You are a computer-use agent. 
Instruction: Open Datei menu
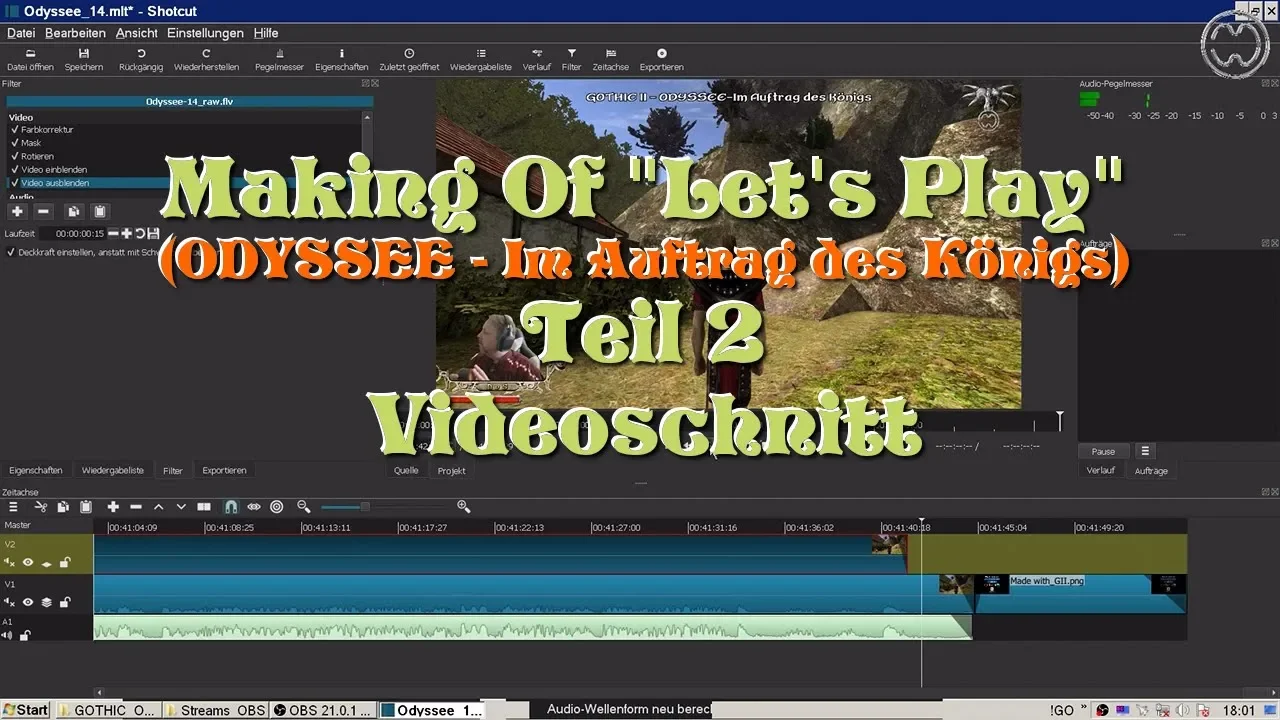[21, 33]
